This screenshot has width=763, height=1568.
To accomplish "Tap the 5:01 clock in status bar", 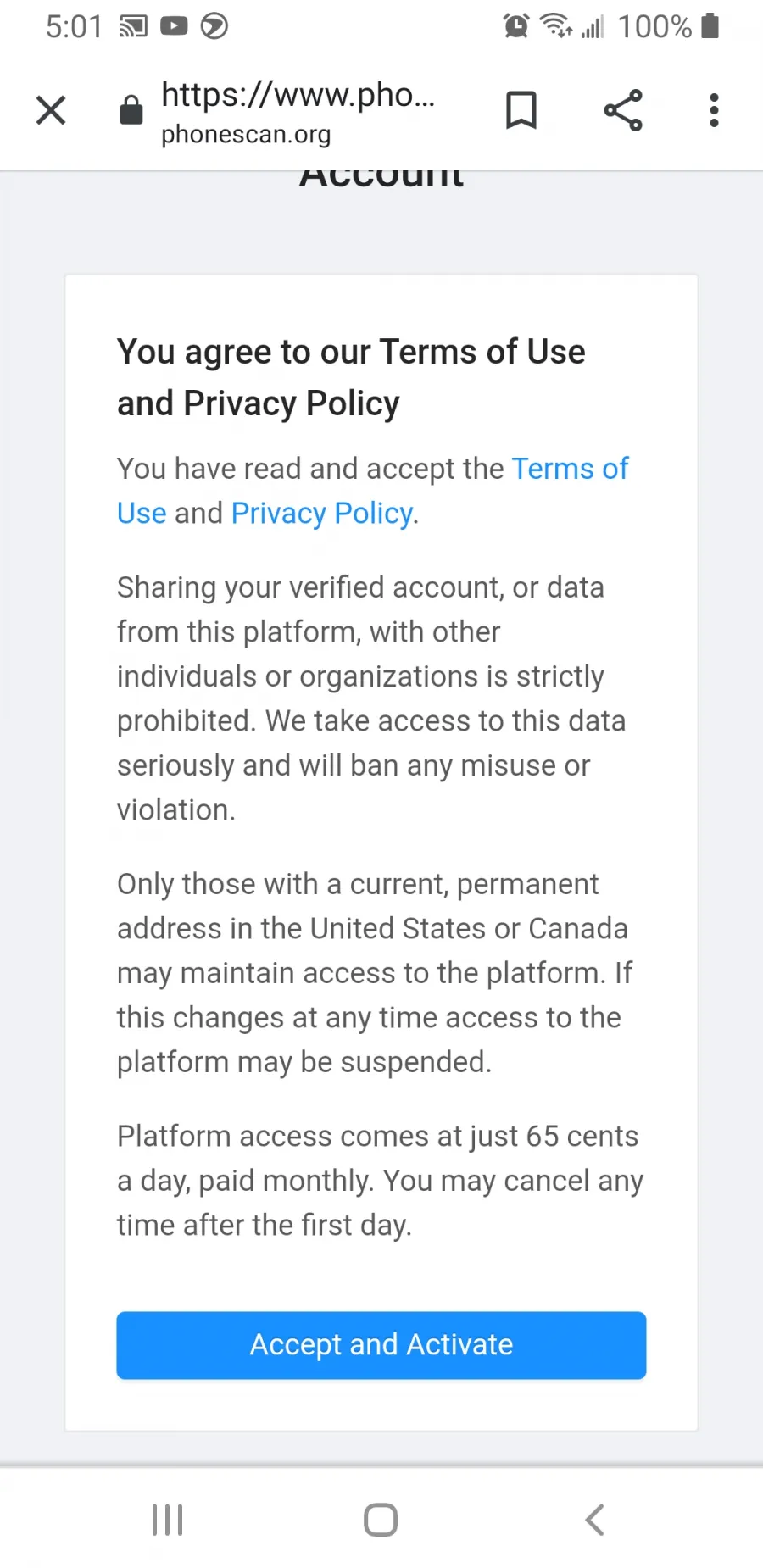I will (74, 26).
